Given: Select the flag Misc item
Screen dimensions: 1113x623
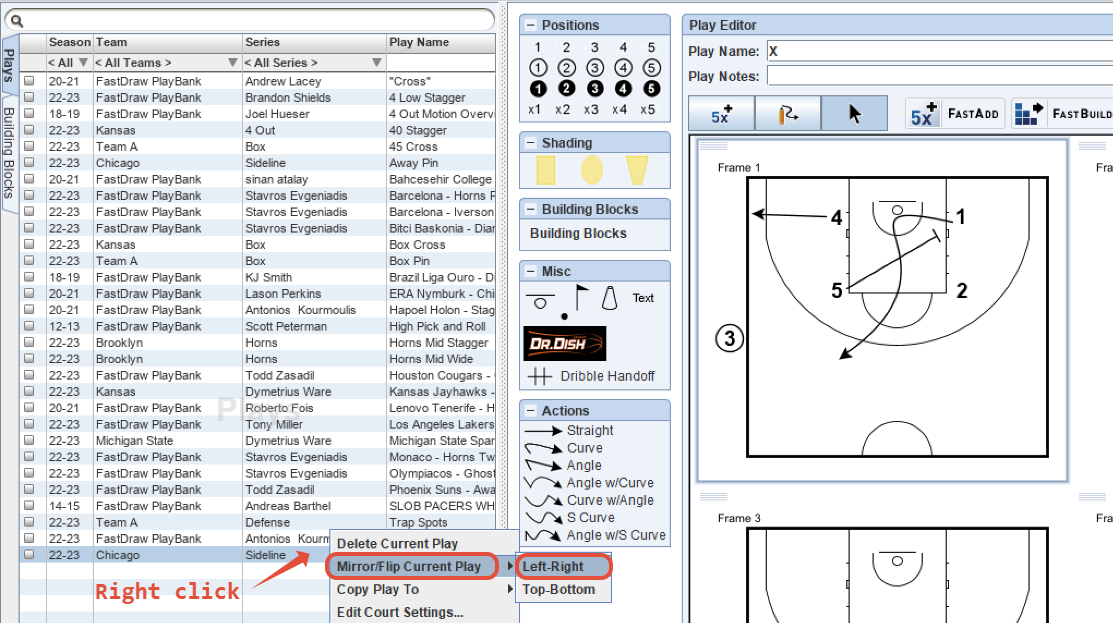Looking at the screenshot, I should (581, 297).
